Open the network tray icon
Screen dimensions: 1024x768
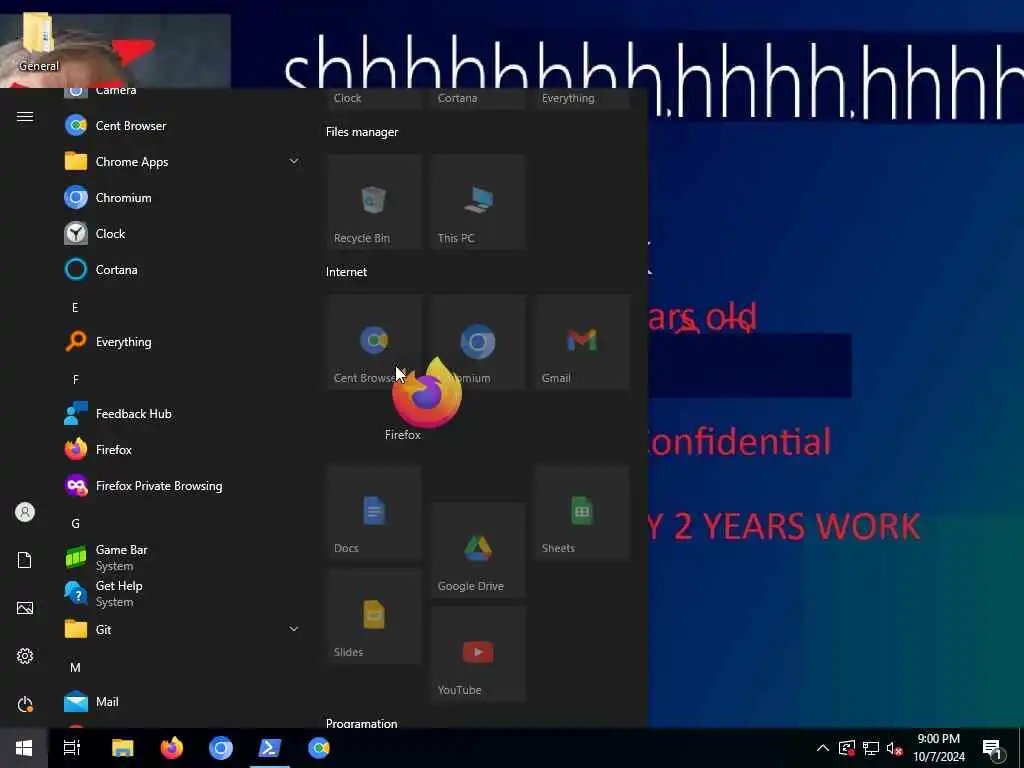tap(871, 748)
